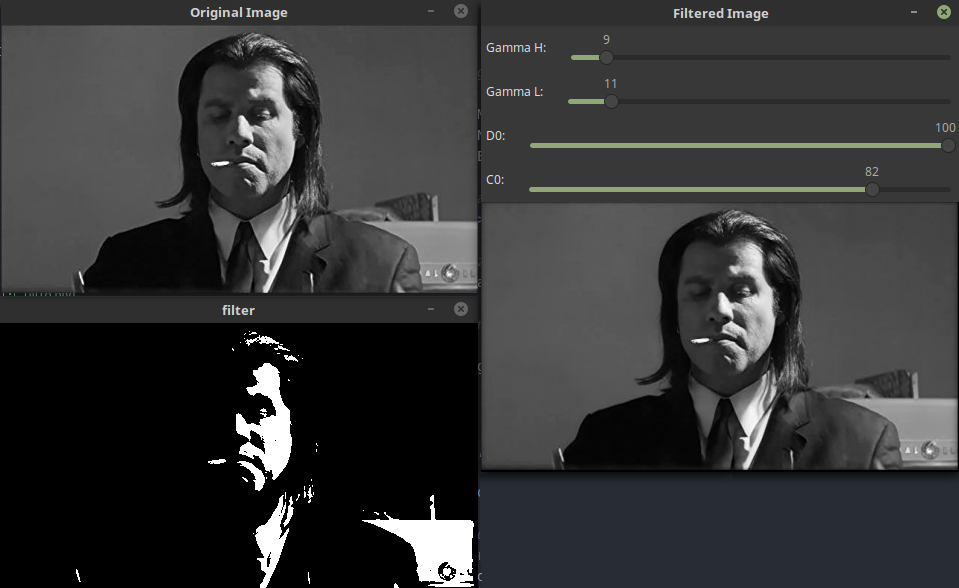Click the "Gamma L:" label

[x=514, y=92]
